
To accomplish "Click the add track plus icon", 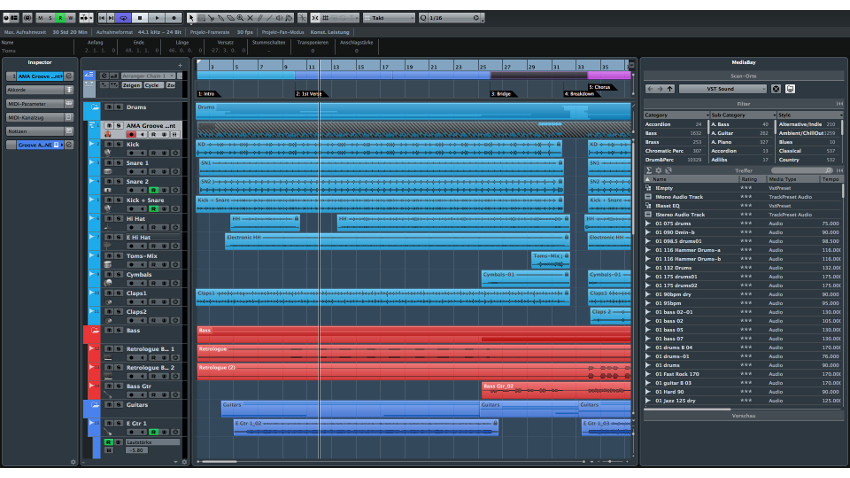I will [180, 65].
